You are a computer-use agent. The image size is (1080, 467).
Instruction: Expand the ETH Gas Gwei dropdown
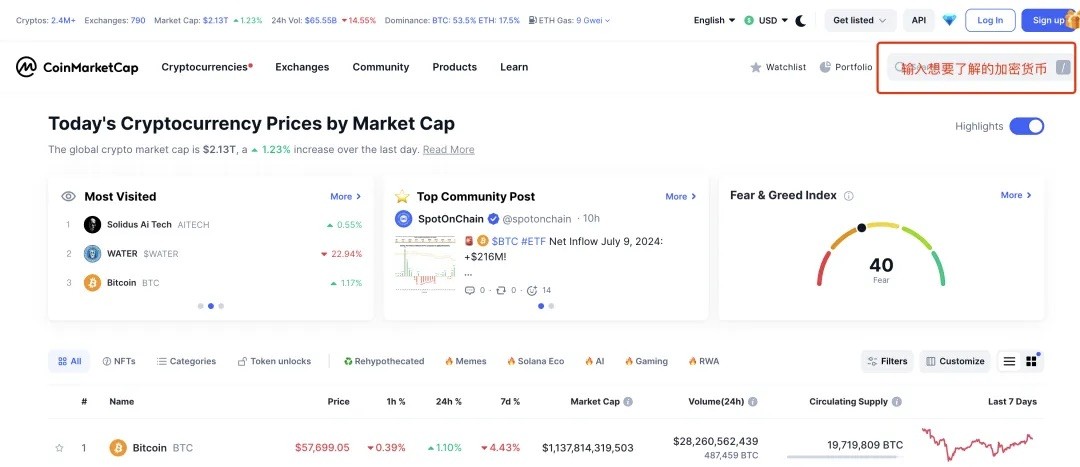click(x=570, y=21)
